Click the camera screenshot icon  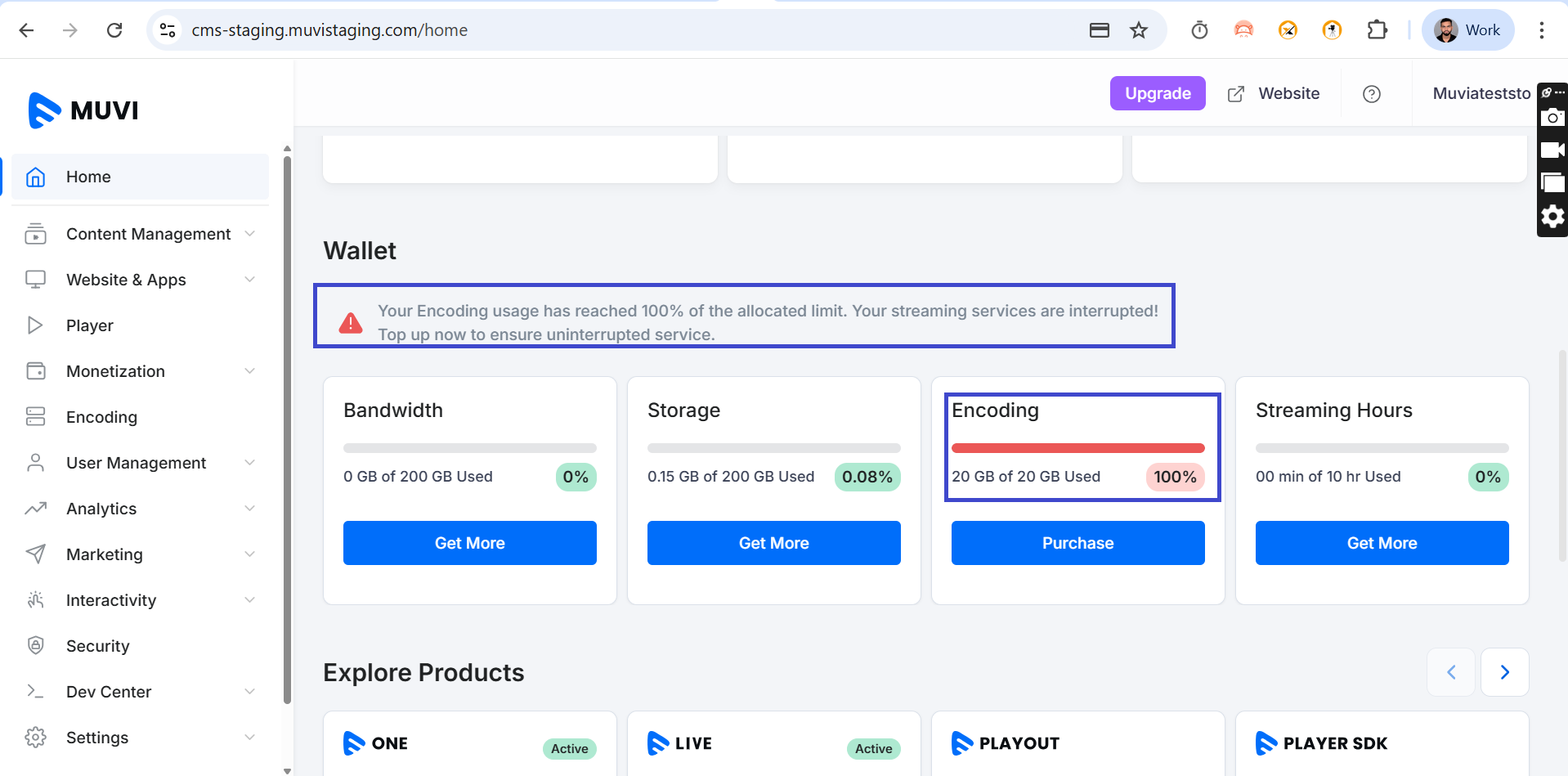(1552, 118)
